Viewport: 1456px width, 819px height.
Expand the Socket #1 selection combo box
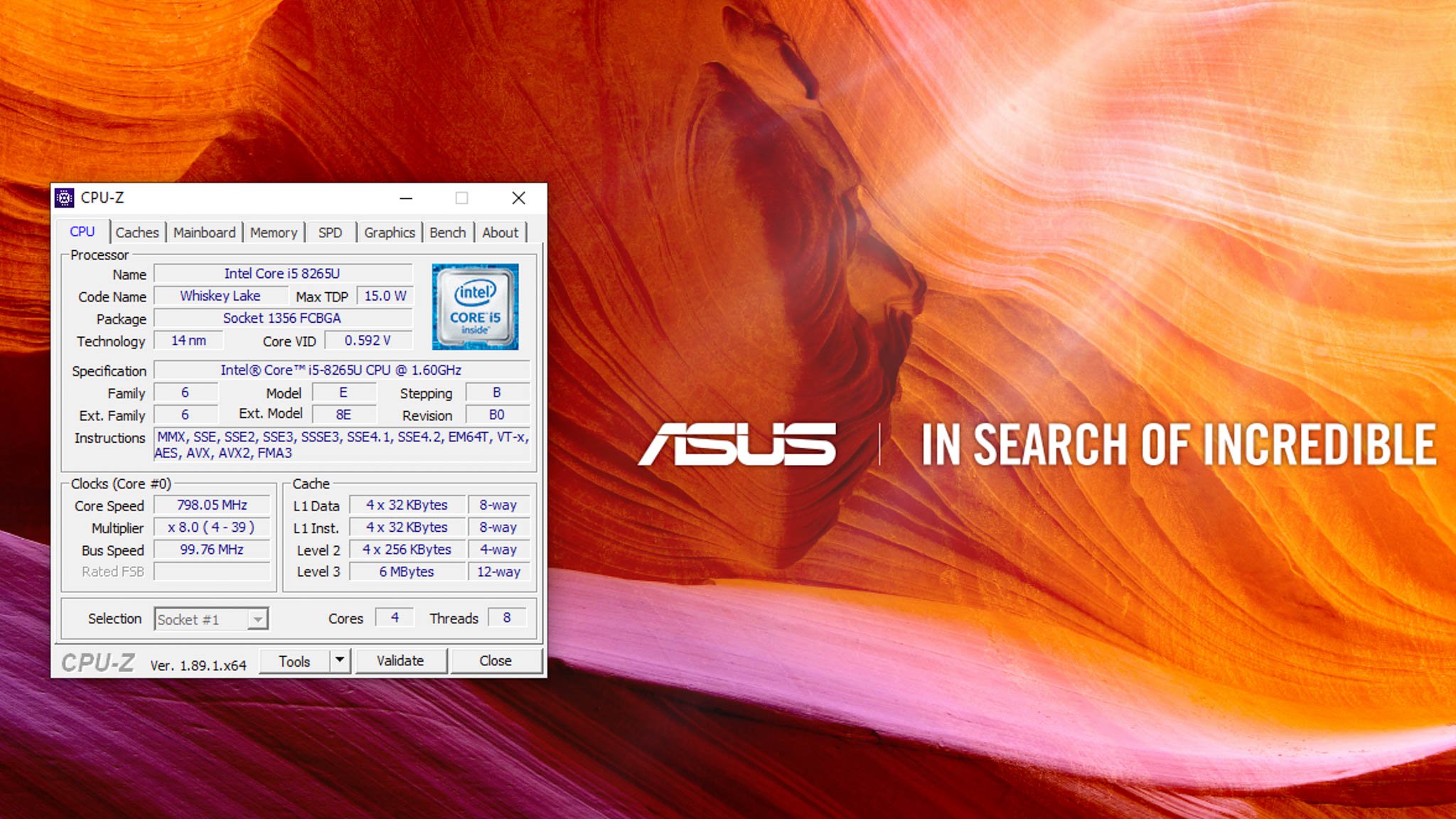[257, 619]
